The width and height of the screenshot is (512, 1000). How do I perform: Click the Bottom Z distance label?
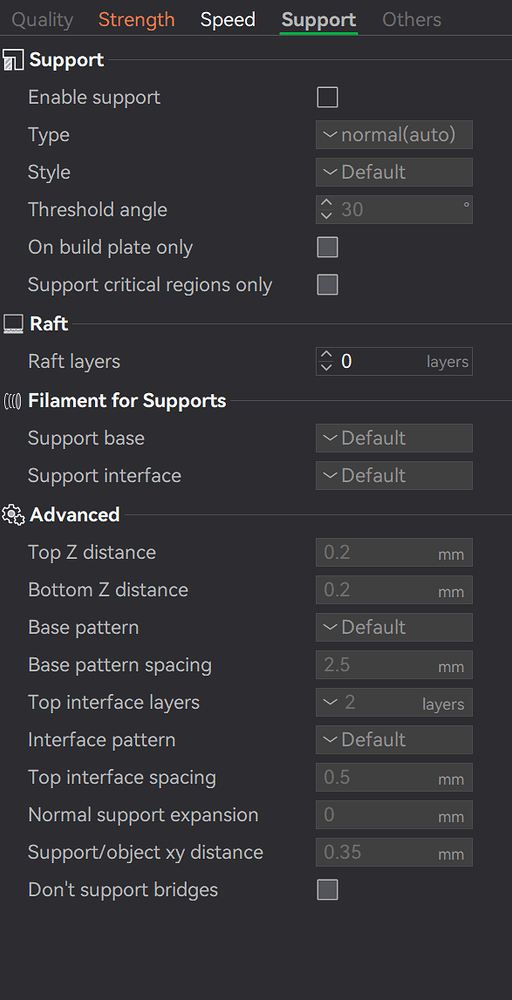coord(108,590)
